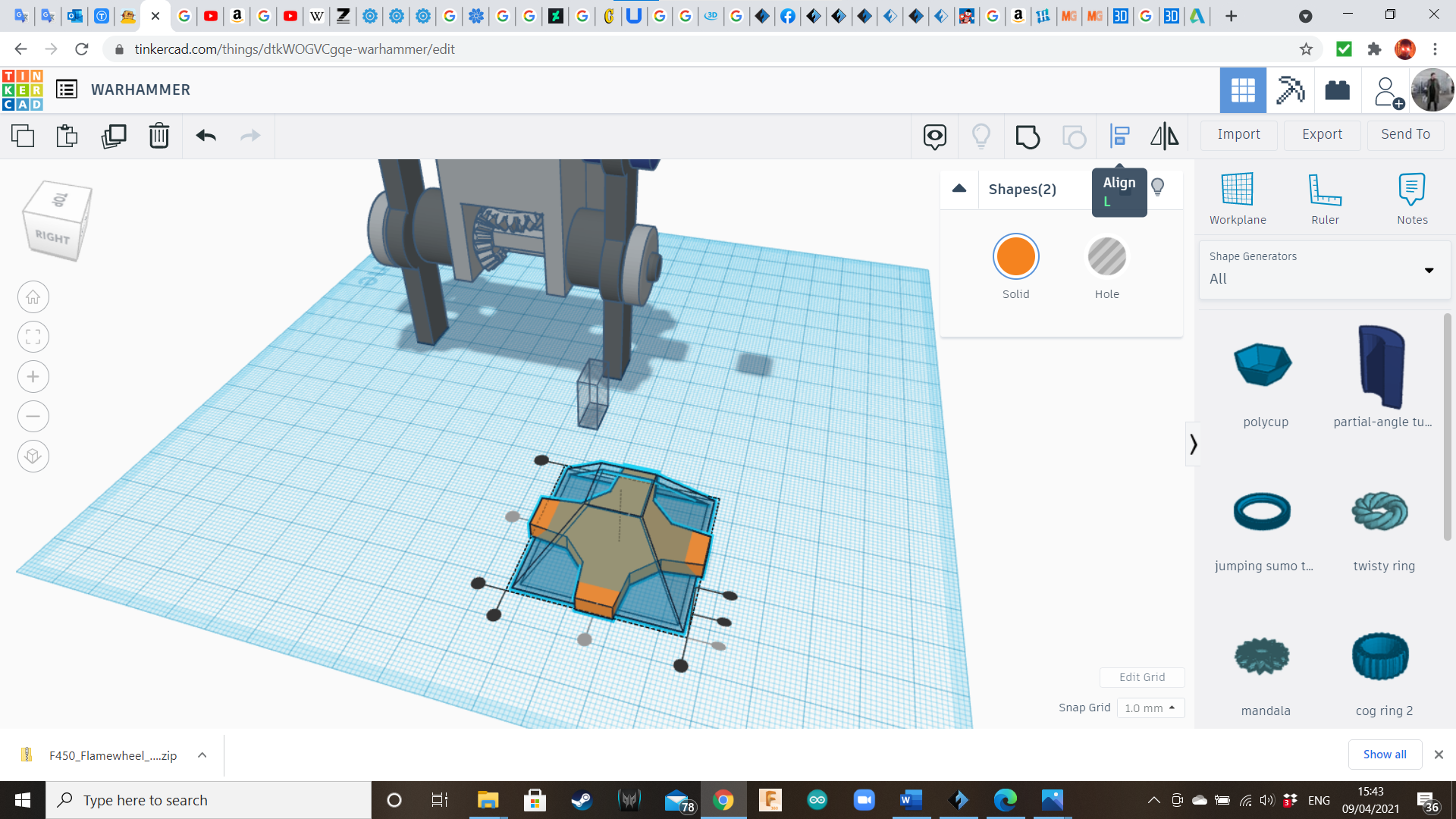This screenshot has width=1456, height=819.
Task: Collapse the shapes sidebar with chevron
Action: [x=1193, y=444]
